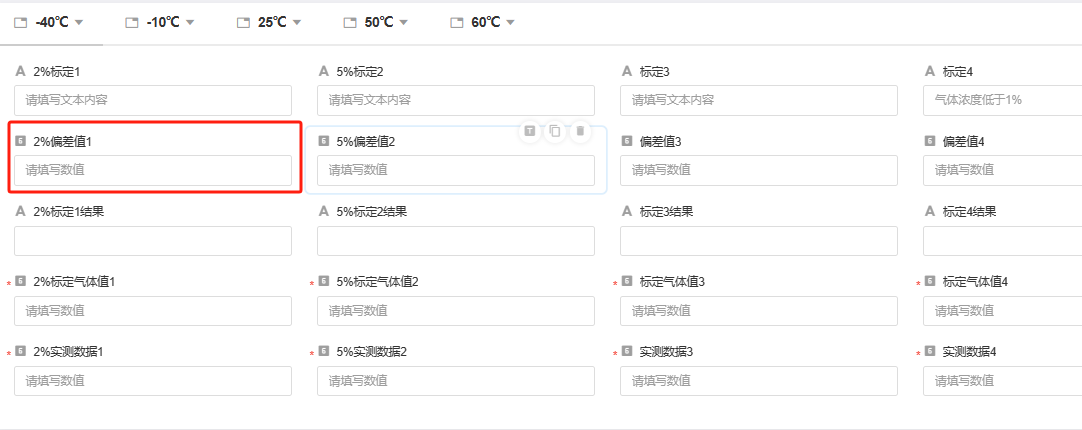Switch to the 50℃ tab
Viewport: 1082px width, 430px height.
[378, 22]
